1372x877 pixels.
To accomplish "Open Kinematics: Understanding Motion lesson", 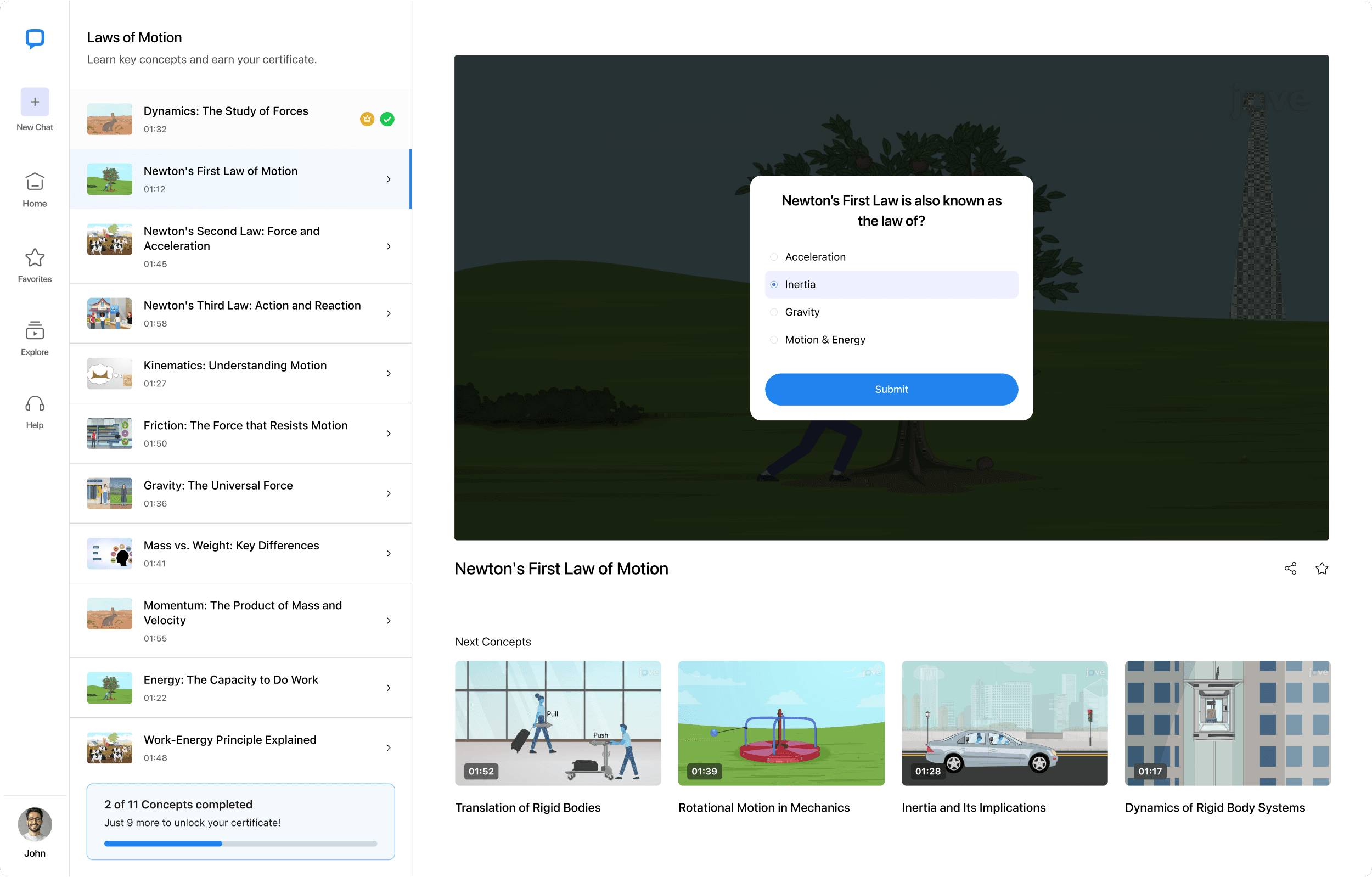I will point(235,366).
